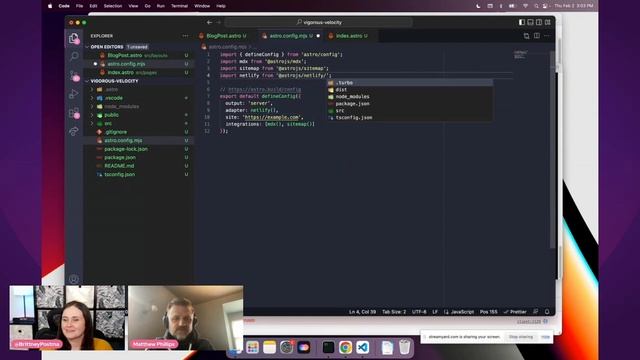The image size is (640, 360).
Task: Open the Live Share icon in activity bar
Action: pyautogui.click(x=74, y=131)
